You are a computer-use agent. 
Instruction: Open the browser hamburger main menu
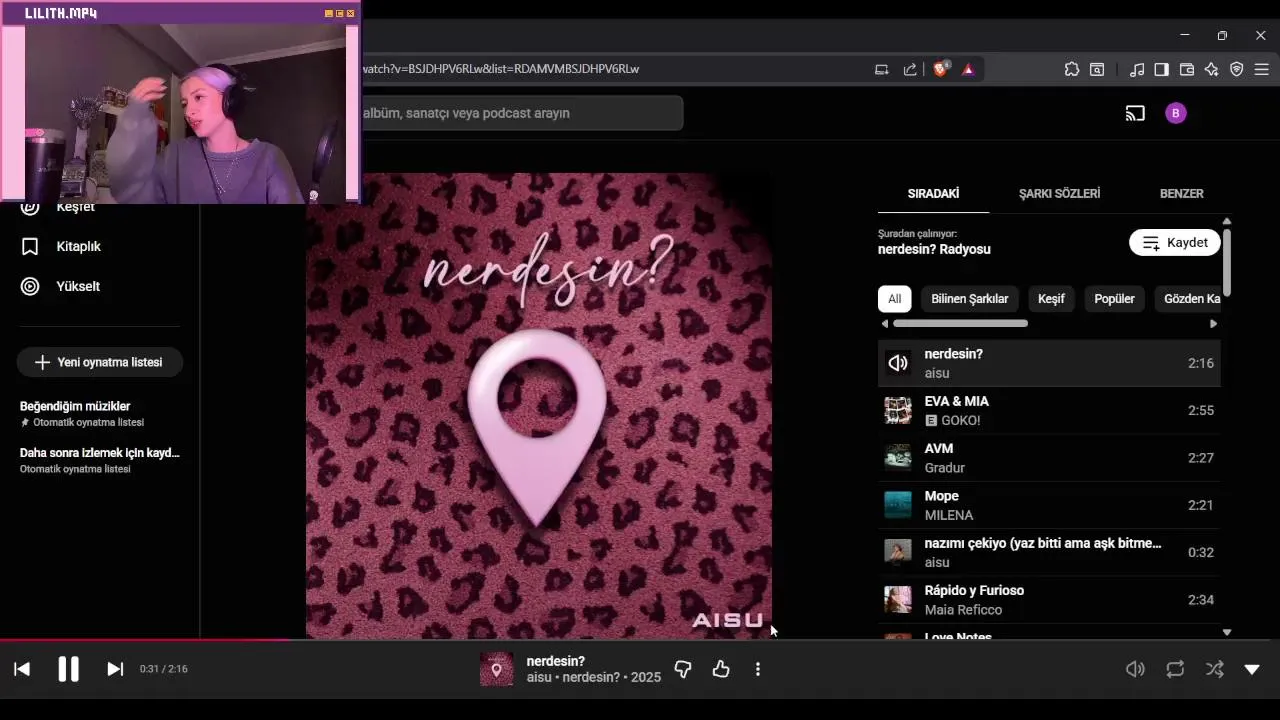pos(1262,69)
